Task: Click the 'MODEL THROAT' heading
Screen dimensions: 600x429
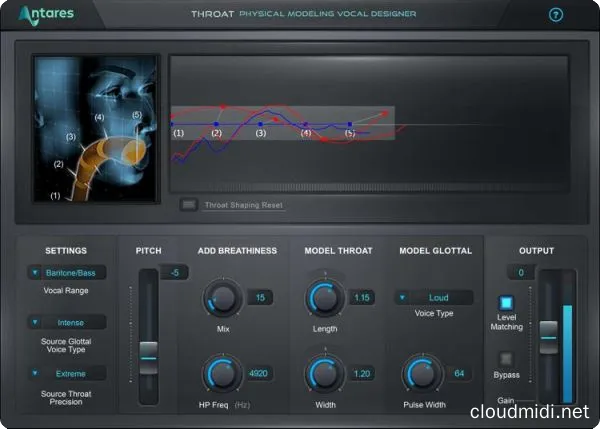Action: (x=338, y=251)
